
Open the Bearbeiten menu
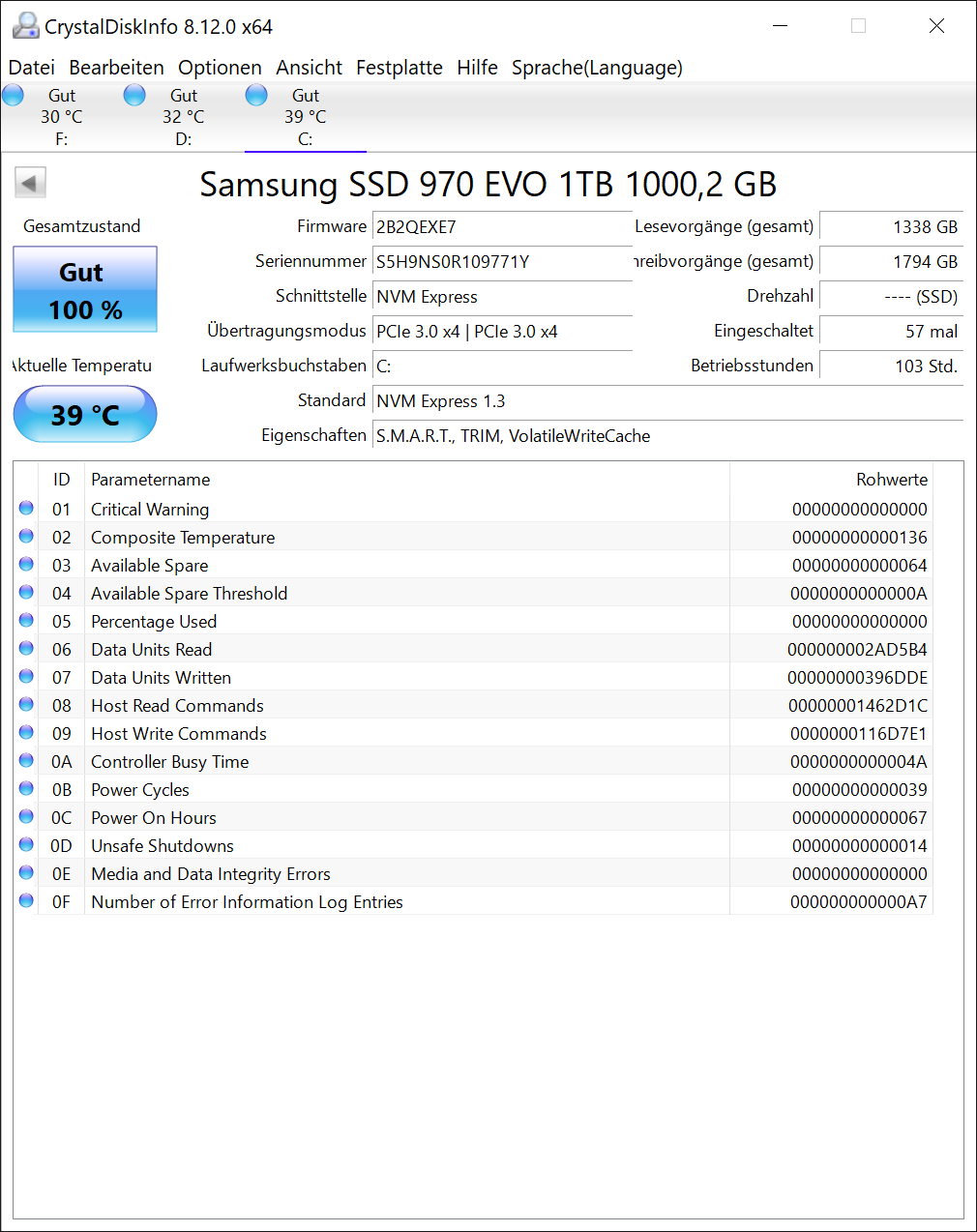116,68
